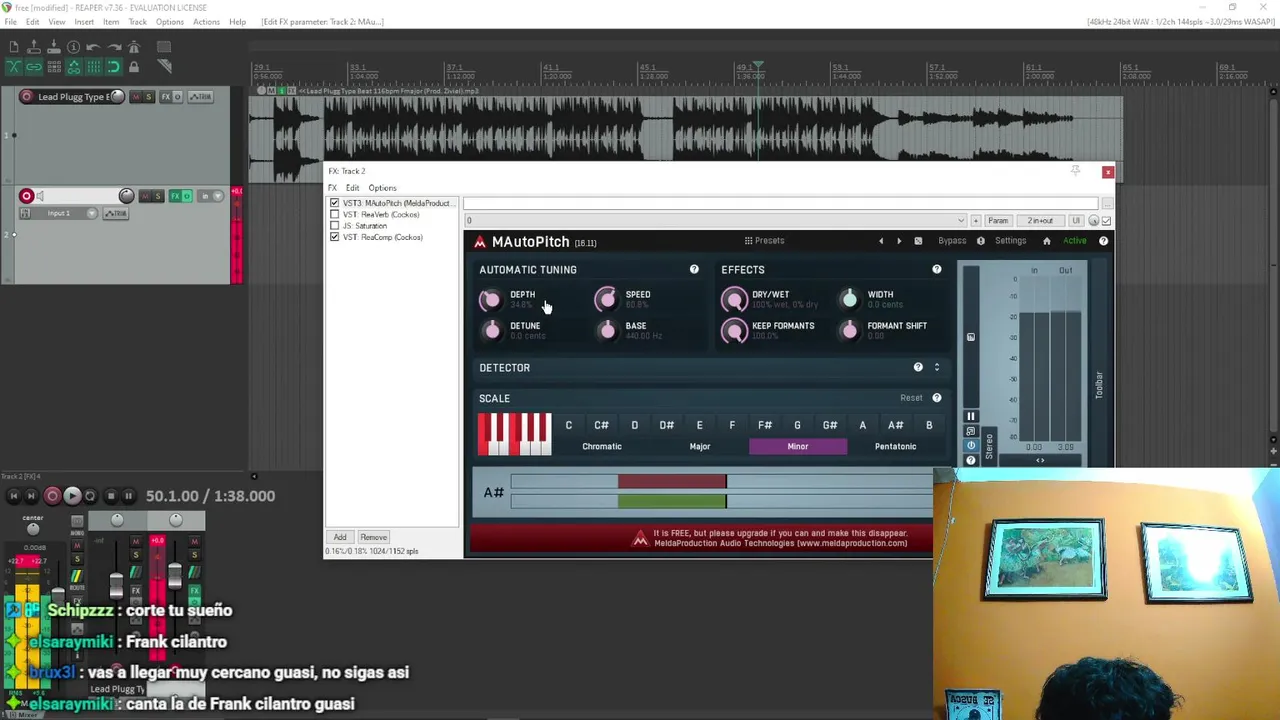
Task: Click the Depth knob
Action: pos(490,299)
